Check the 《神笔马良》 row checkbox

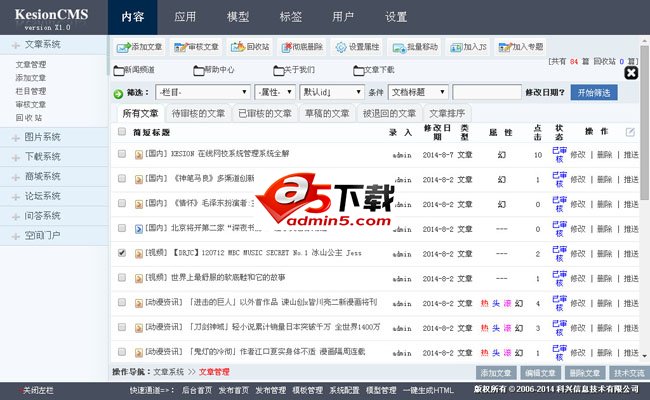(121, 179)
